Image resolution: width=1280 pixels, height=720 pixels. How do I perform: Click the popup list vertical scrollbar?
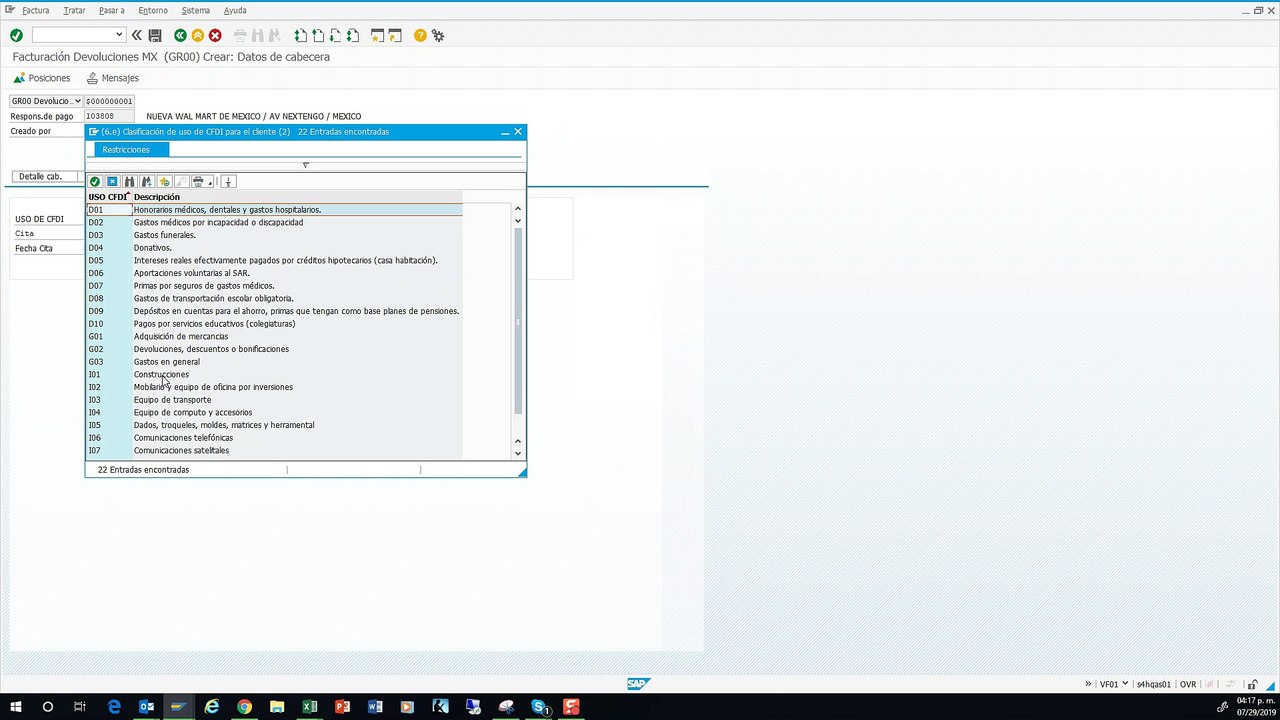518,322
